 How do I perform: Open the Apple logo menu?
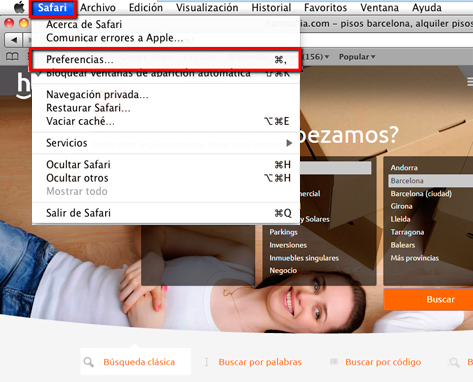pyautogui.click(x=19, y=7)
